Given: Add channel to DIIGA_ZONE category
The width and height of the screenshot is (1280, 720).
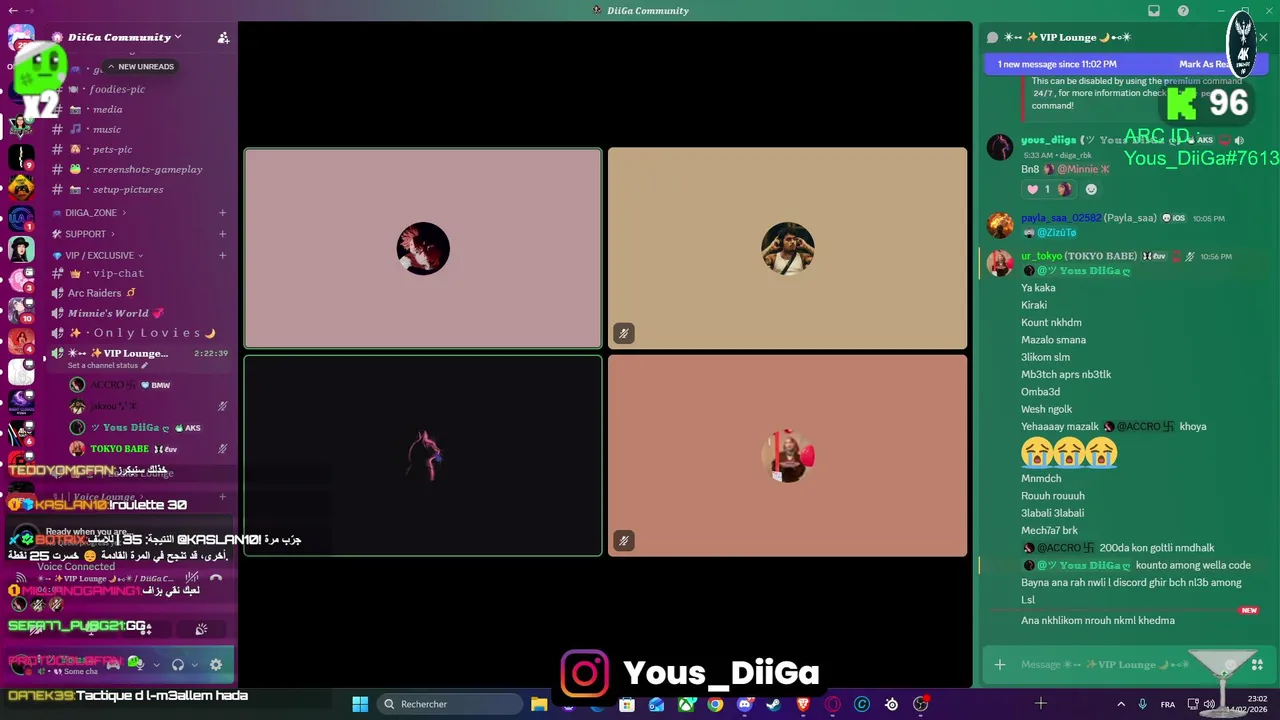Looking at the screenshot, I should point(222,213).
